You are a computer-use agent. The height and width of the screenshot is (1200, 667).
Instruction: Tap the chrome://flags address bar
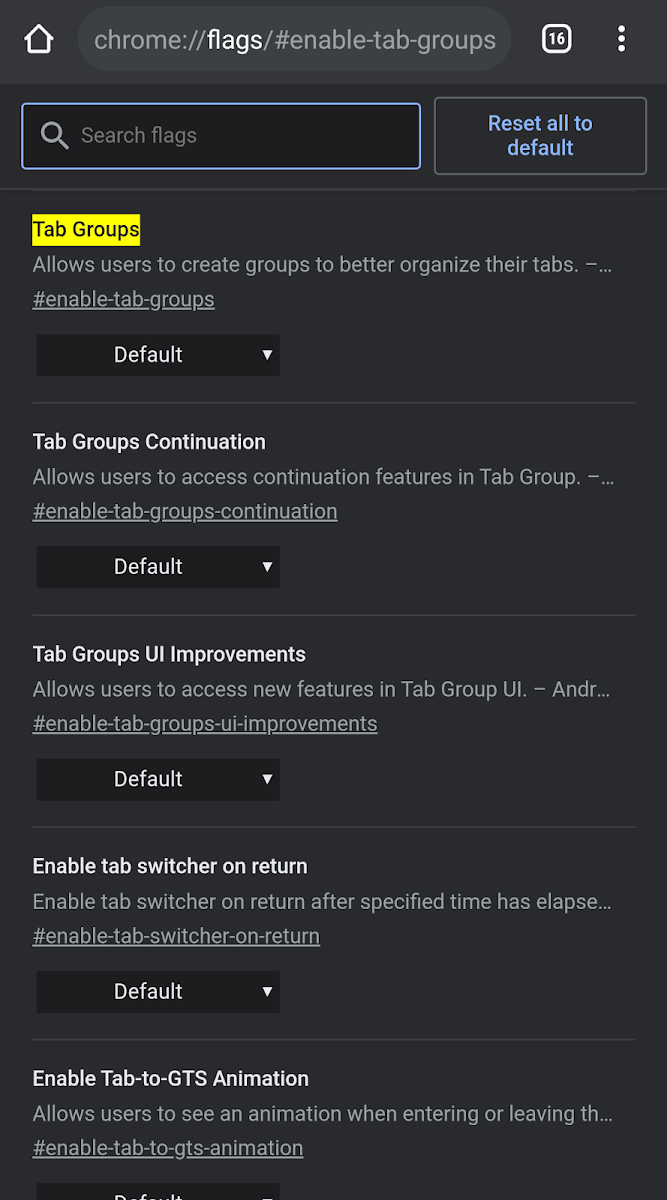294,40
